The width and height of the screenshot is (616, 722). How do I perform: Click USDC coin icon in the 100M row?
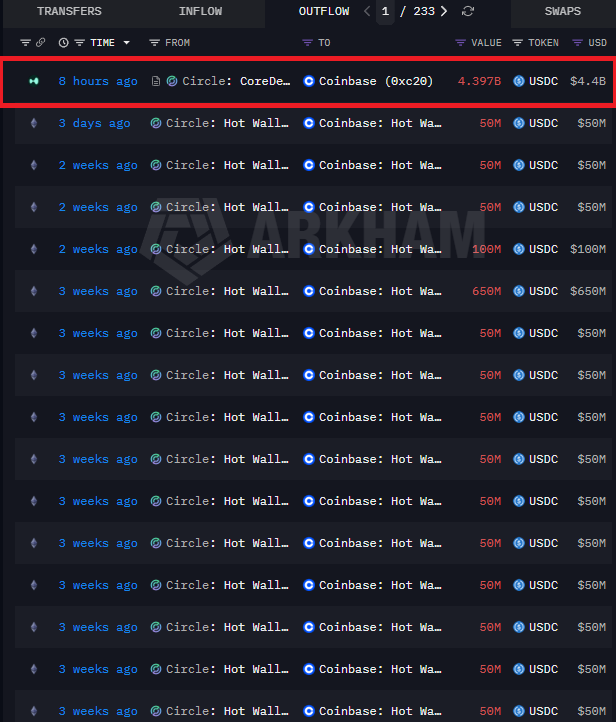tap(519, 249)
